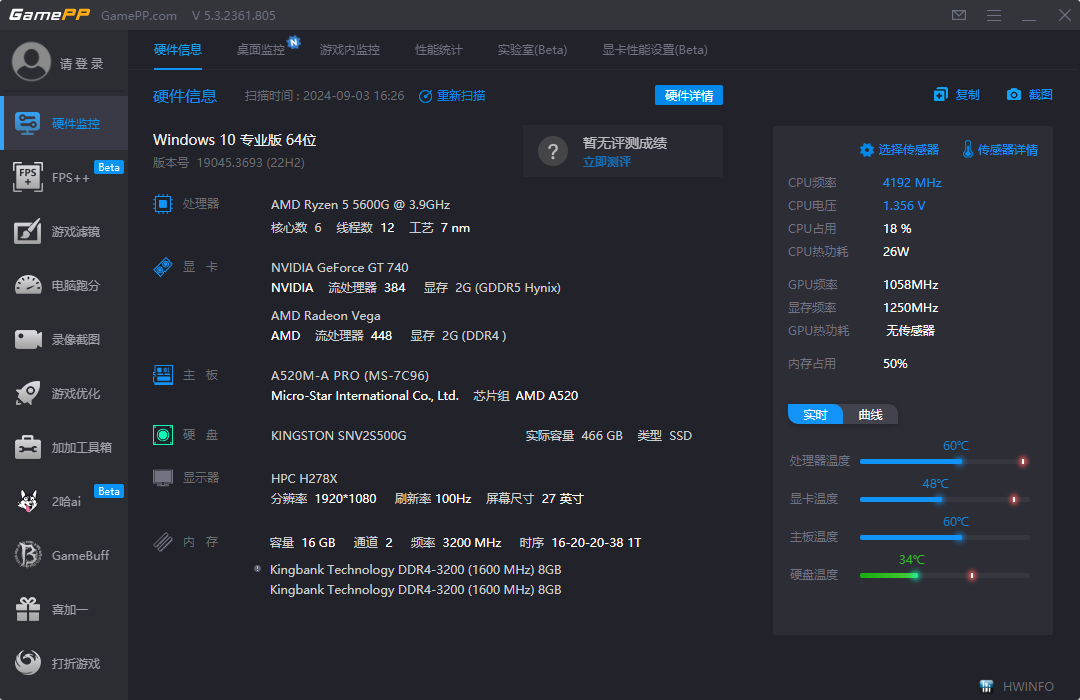This screenshot has width=1080, height=700.
Task: Select the 实时 realtime tab toggle
Action: click(x=814, y=413)
